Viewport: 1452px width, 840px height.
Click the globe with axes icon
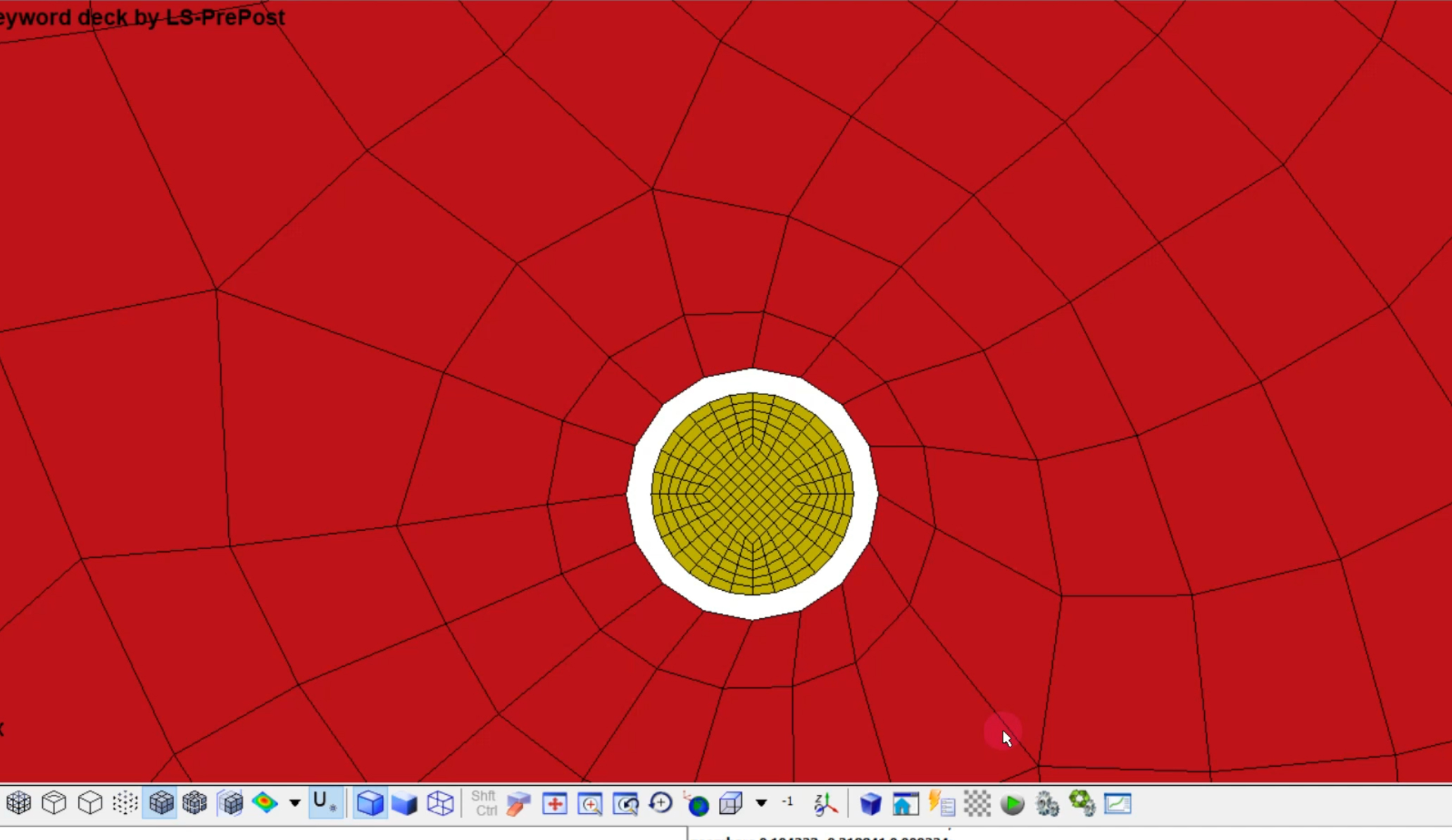tap(696, 803)
